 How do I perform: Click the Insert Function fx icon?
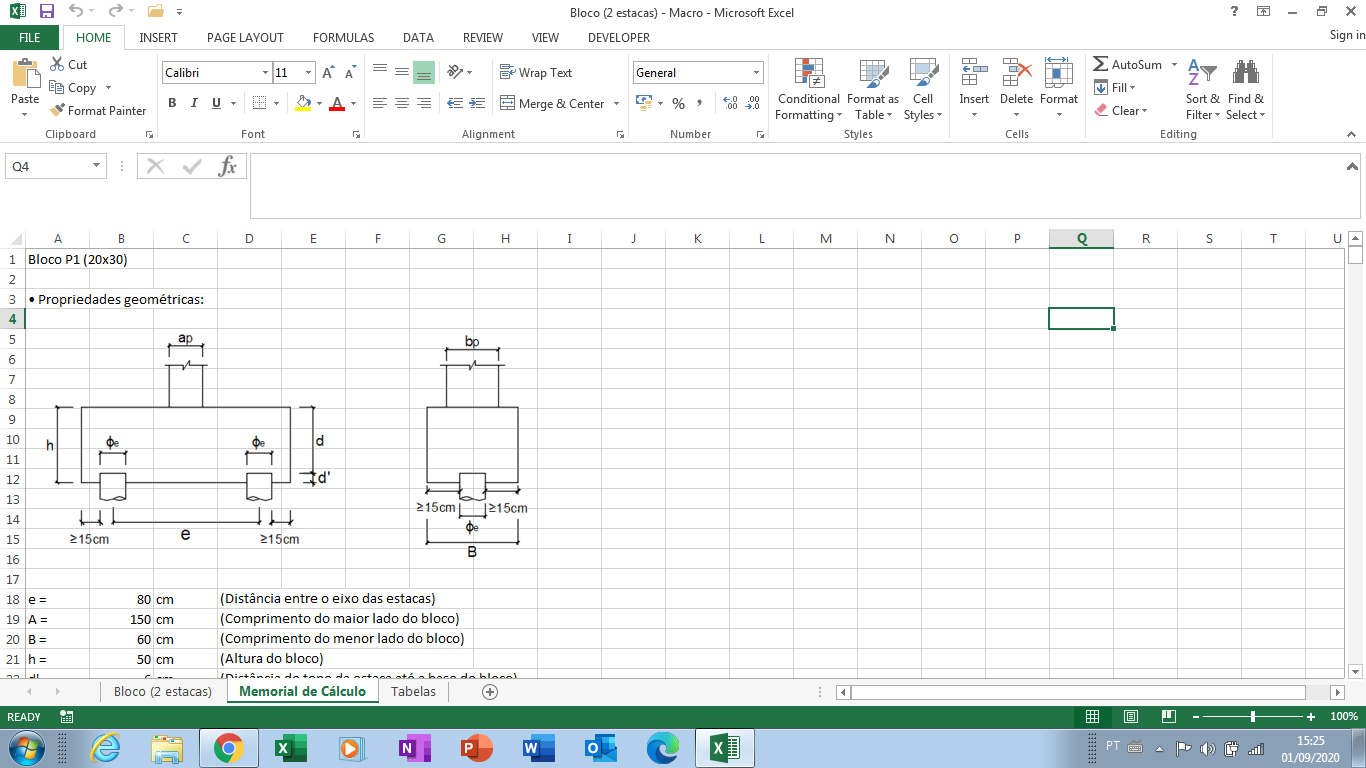click(228, 166)
